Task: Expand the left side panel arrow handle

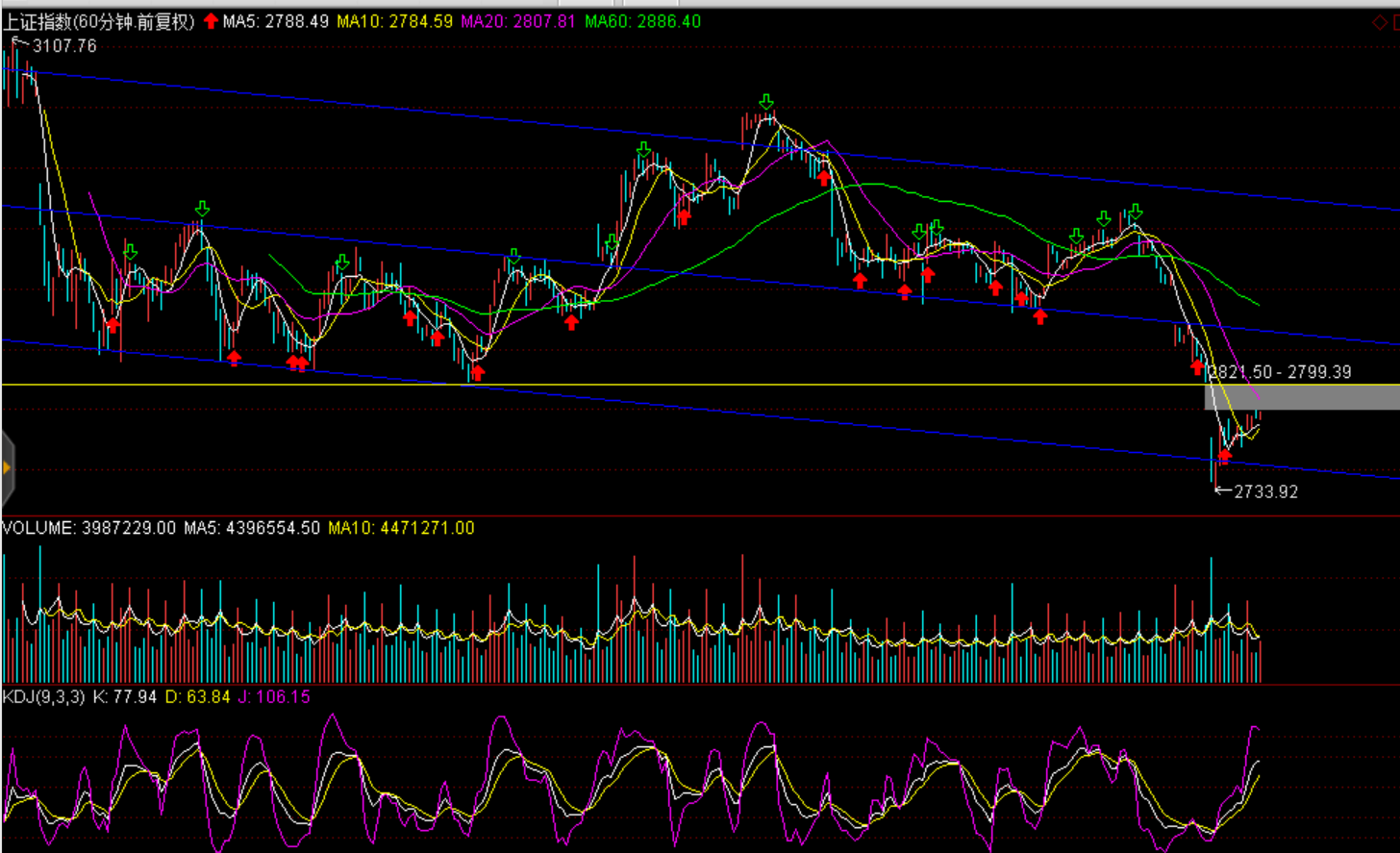Action: point(7,468)
